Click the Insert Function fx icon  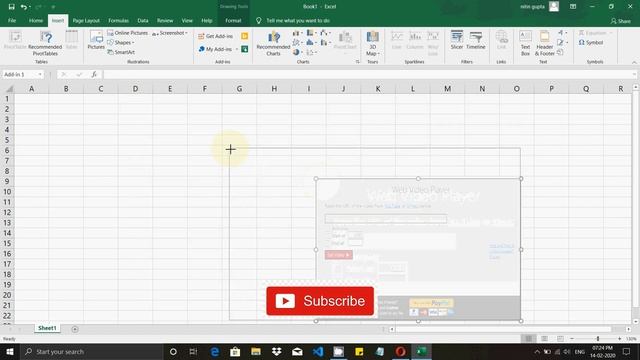tap(94, 74)
